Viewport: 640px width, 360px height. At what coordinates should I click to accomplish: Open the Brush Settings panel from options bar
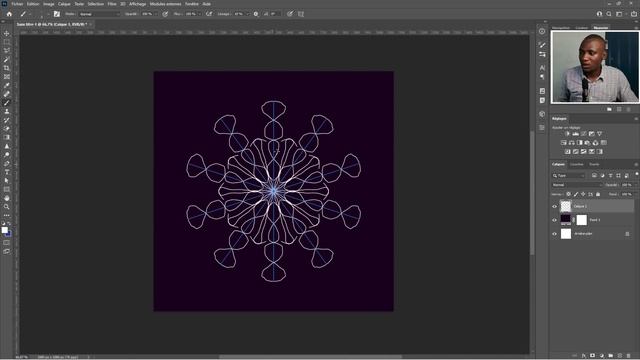57,14
